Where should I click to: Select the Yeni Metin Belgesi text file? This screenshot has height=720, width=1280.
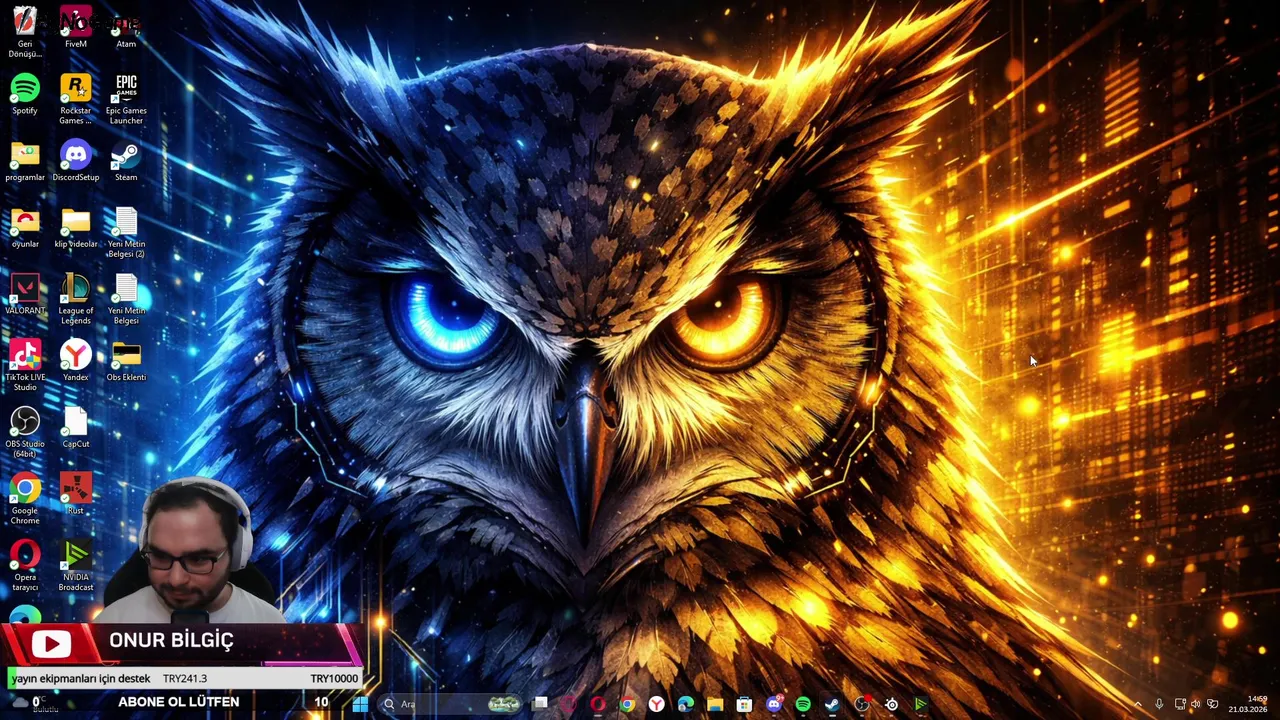click(126, 299)
